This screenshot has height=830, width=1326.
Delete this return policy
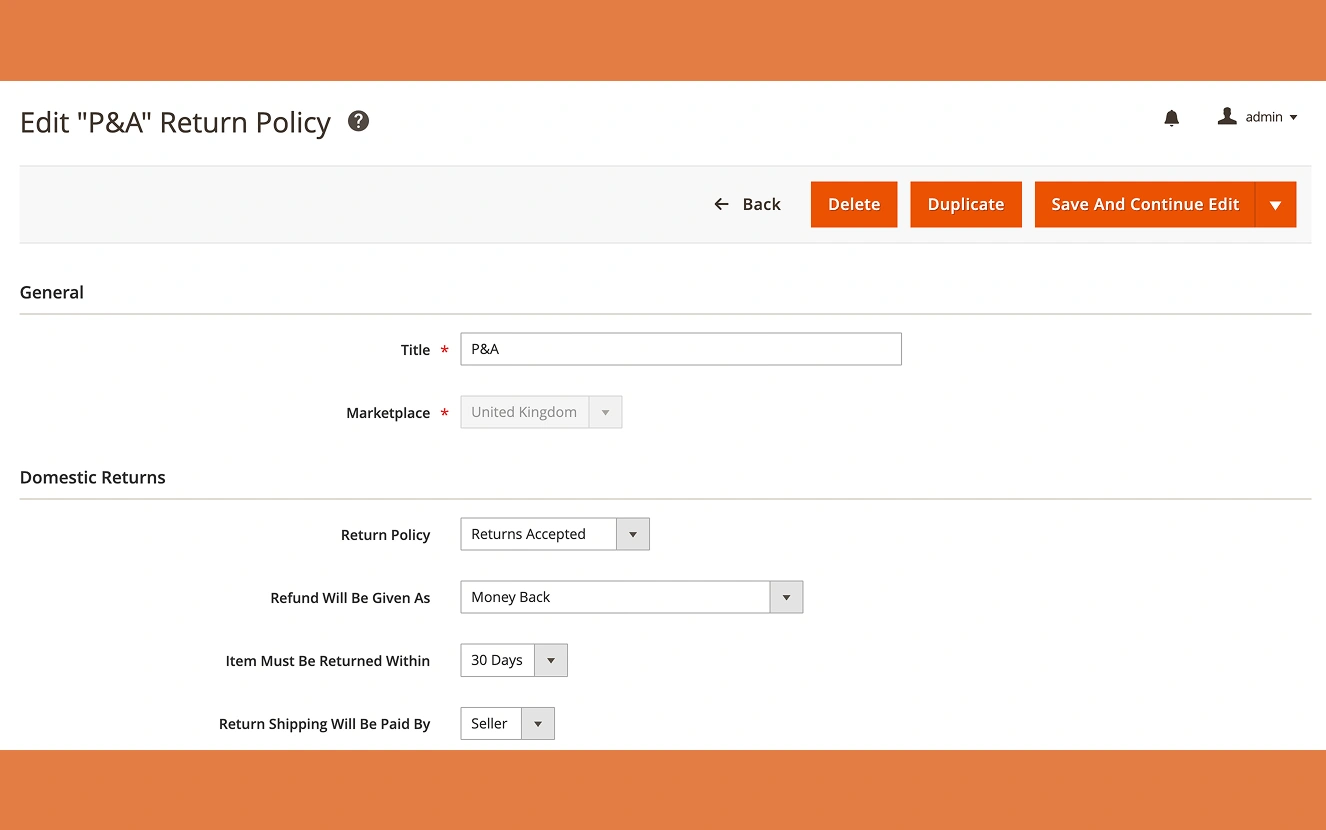[x=854, y=204]
